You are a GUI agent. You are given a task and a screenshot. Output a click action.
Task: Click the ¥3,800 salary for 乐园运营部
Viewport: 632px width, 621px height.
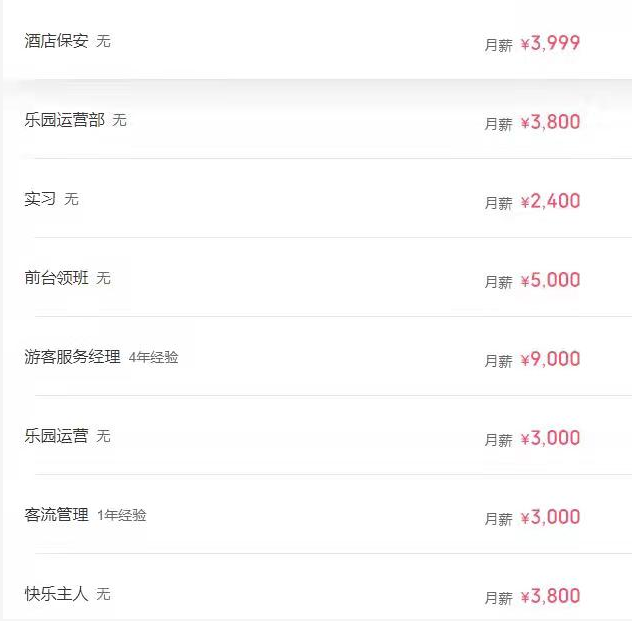click(550, 123)
